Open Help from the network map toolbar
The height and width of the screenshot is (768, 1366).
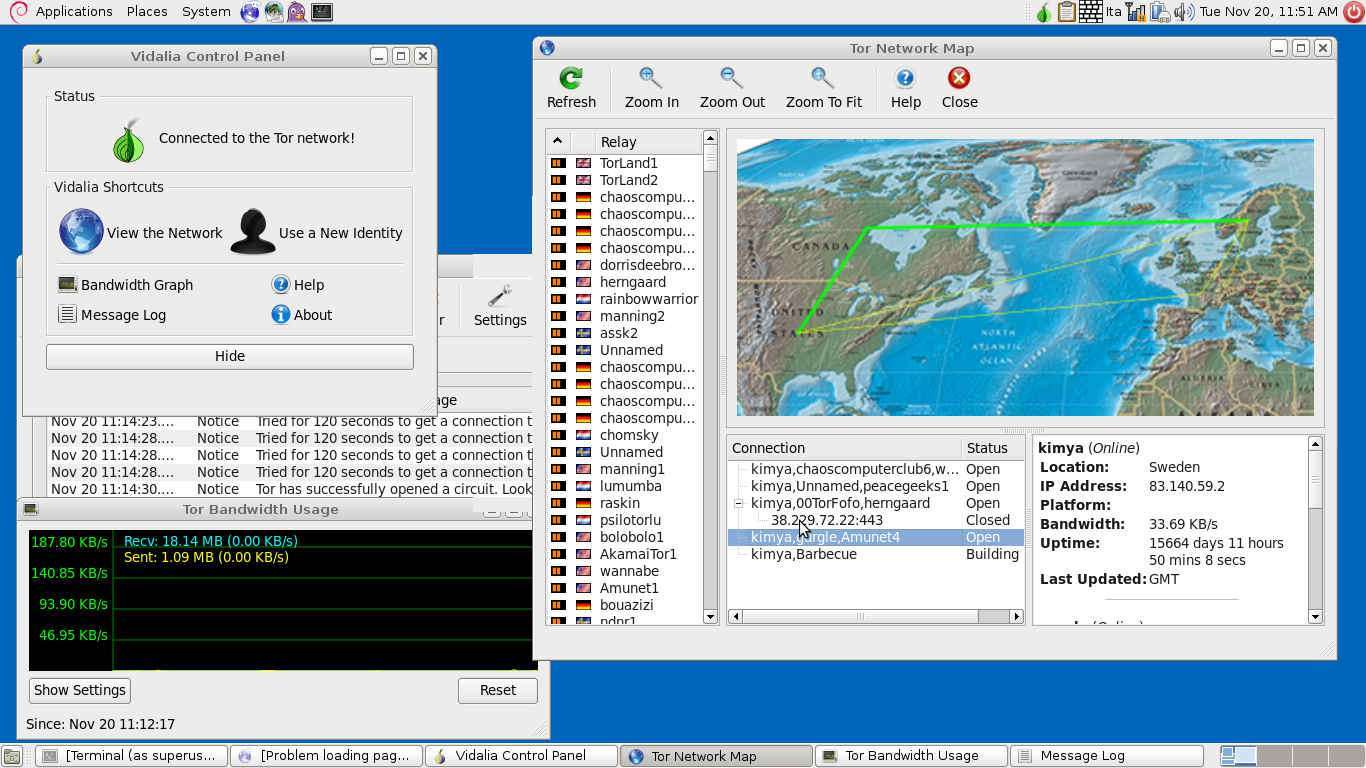(x=905, y=79)
